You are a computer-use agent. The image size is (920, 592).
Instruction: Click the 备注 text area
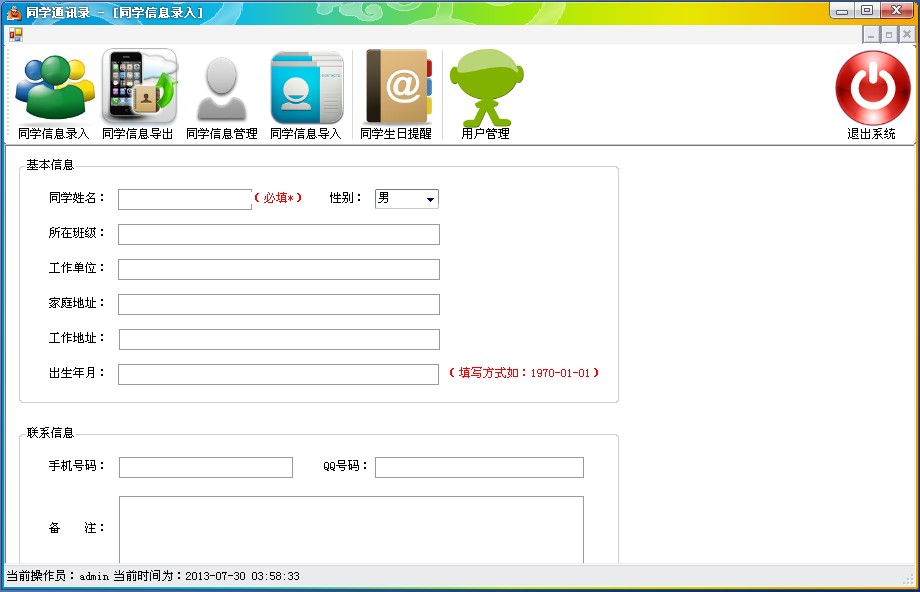tap(351, 529)
